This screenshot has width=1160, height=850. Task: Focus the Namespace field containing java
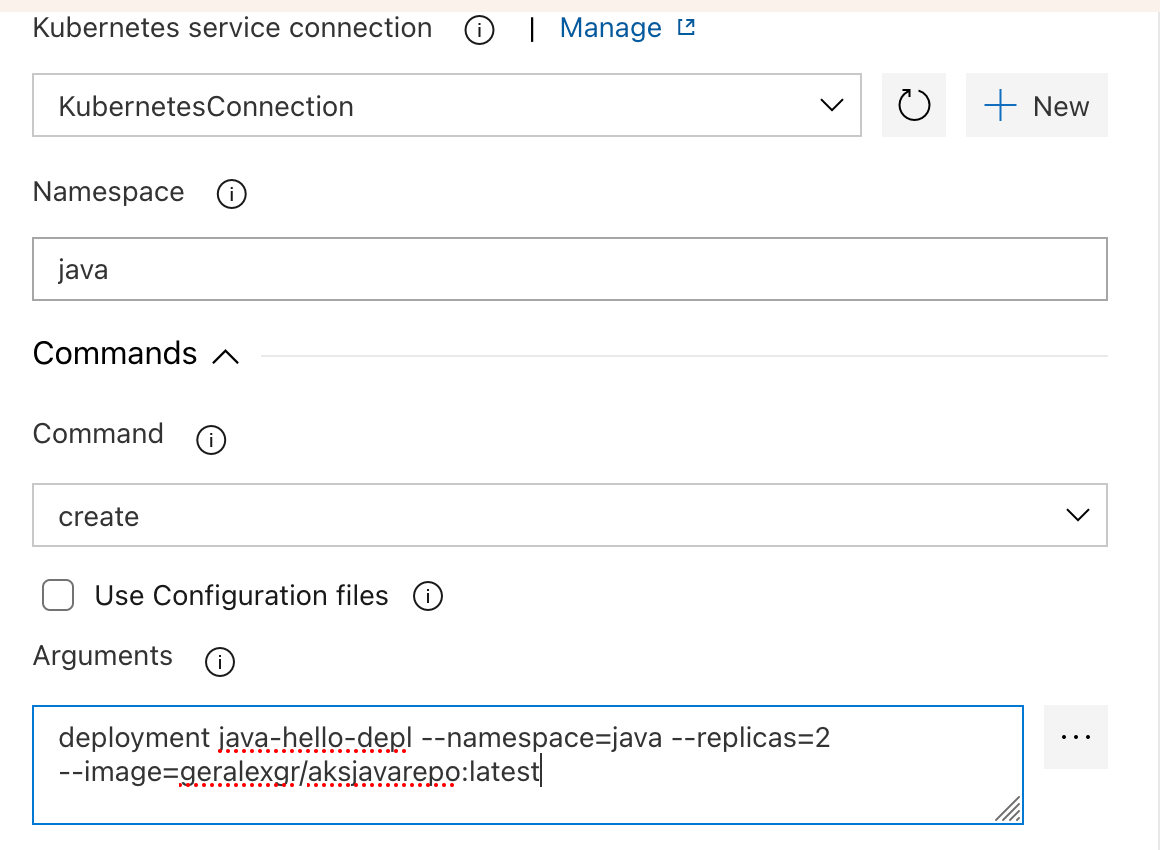click(x=570, y=269)
